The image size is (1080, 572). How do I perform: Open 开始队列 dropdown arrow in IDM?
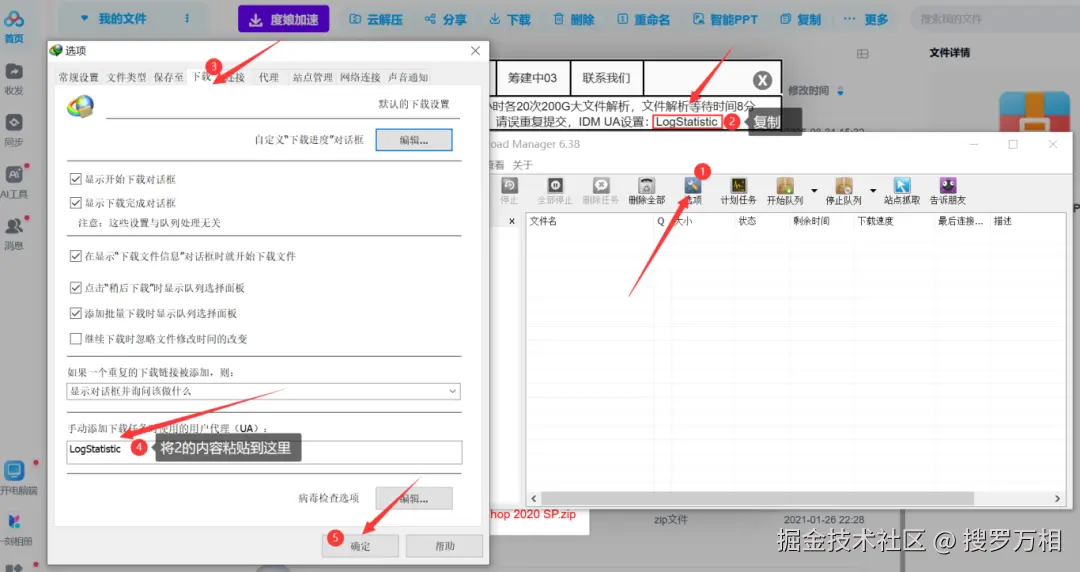click(814, 191)
